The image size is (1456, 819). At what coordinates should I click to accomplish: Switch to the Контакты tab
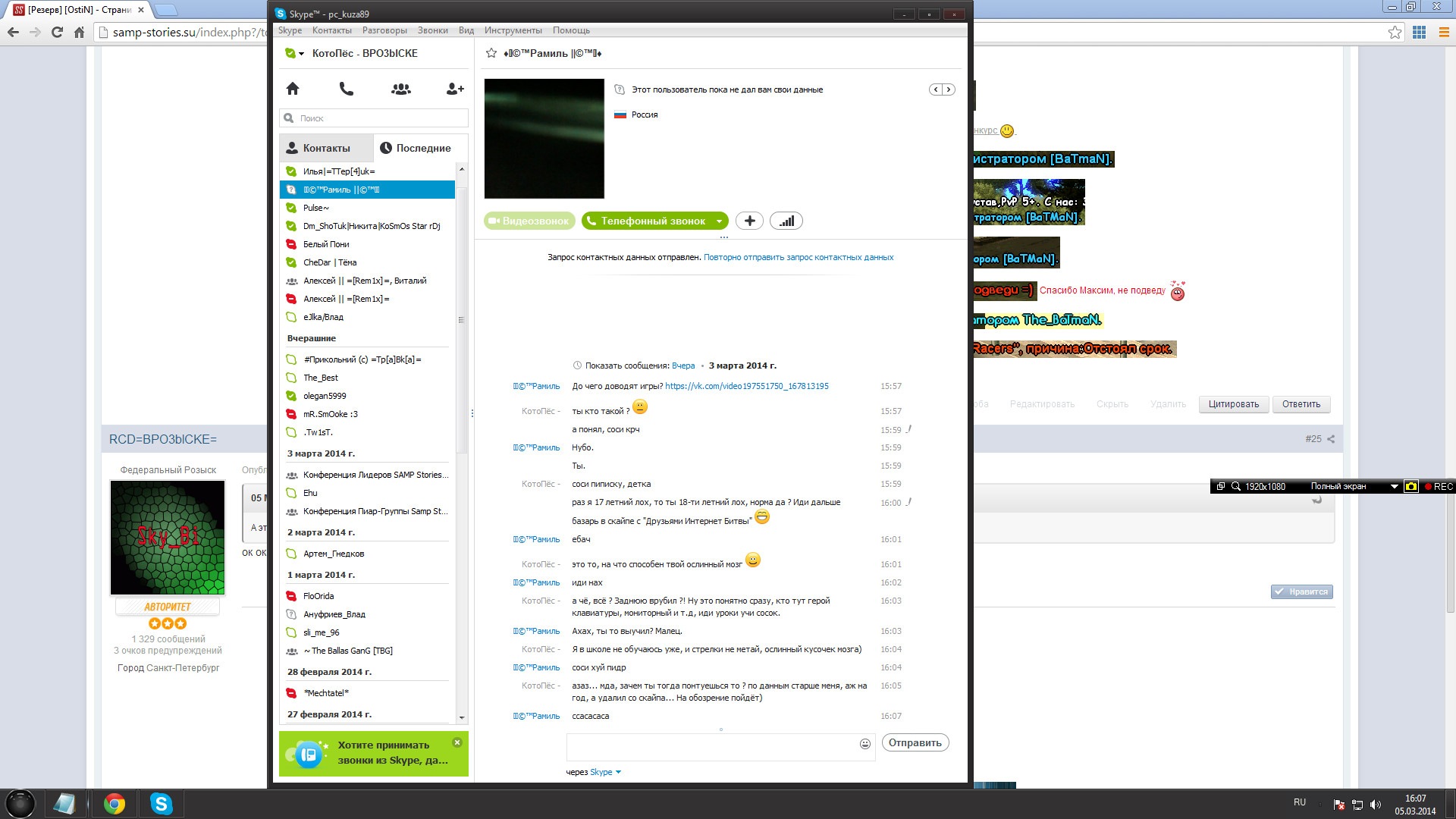[326, 148]
